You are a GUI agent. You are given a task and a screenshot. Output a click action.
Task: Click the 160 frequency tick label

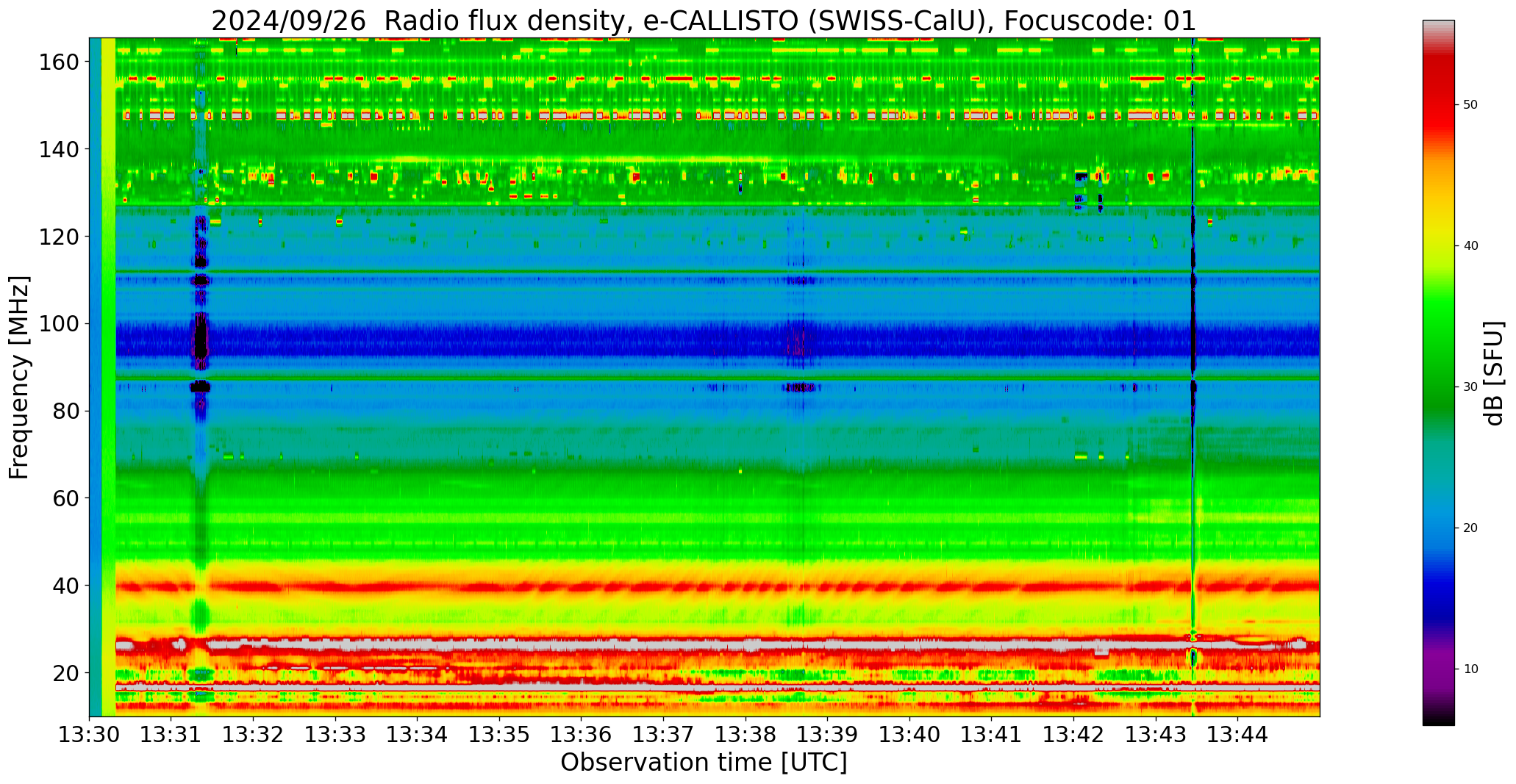click(x=60, y=62)
